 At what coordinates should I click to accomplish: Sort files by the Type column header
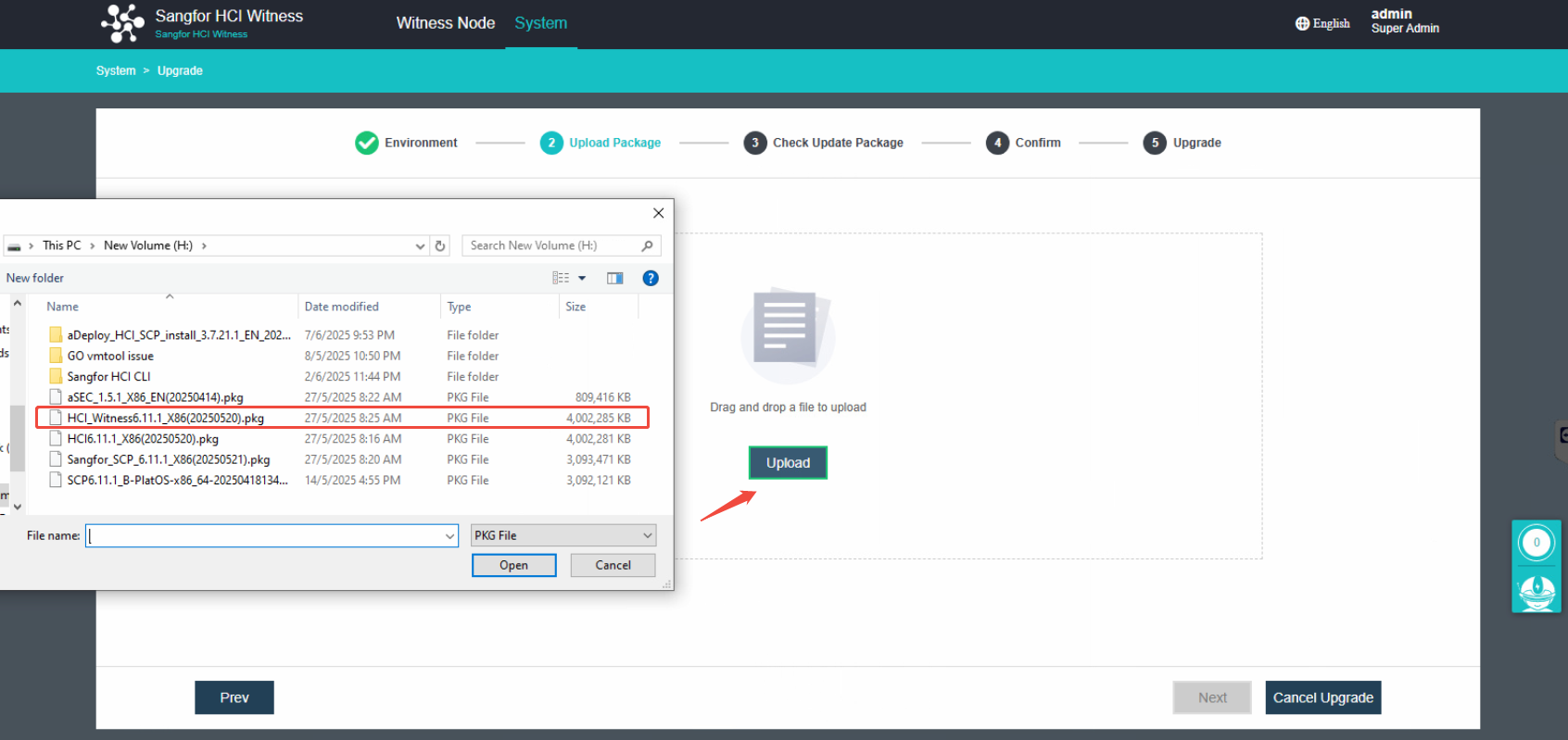pyautogui.click(x=499, y=307)
